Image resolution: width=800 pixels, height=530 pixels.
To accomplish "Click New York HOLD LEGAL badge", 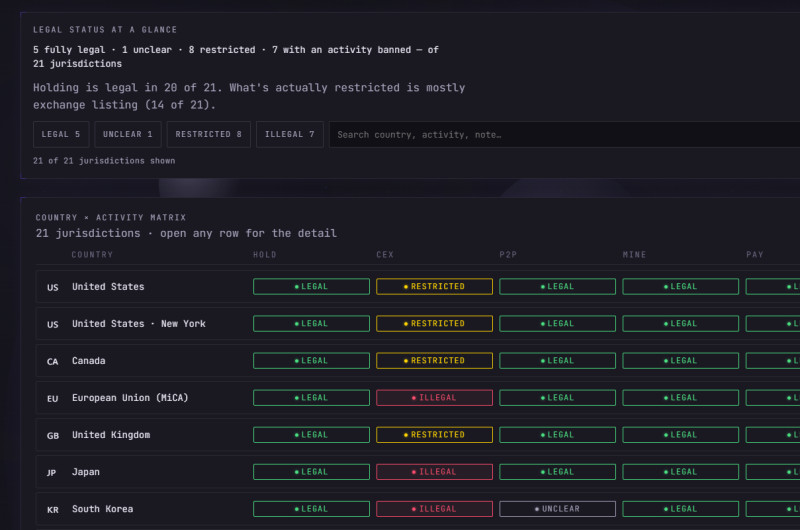I will [x=311, y=323].
